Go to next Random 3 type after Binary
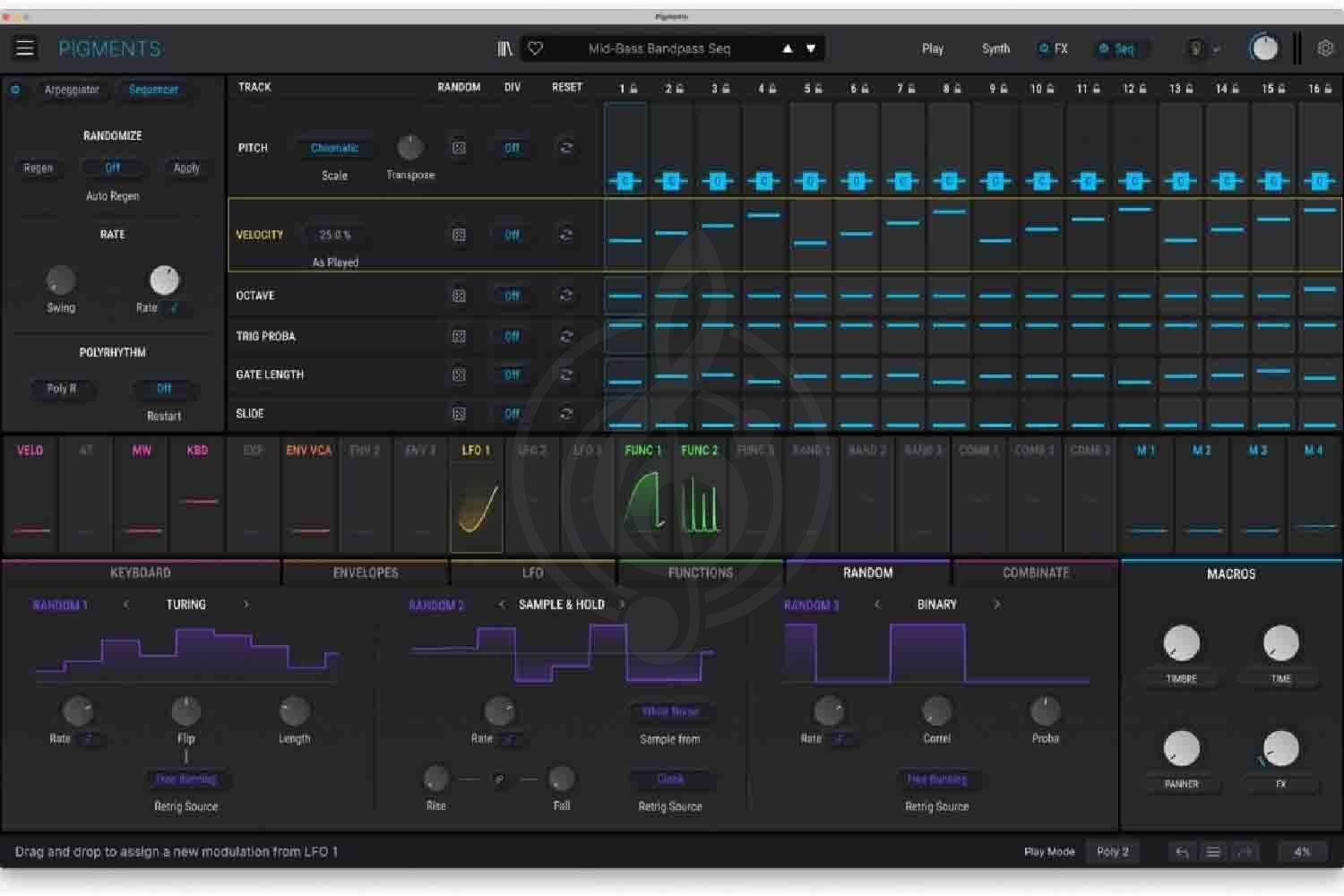The height and width of the screenshot is (896, 1344). [996, 605]
